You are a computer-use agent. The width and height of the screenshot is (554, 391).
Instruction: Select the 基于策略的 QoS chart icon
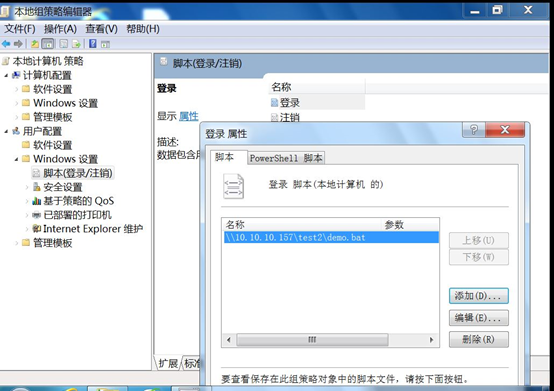pyautogui.click(x=36, y=201)
